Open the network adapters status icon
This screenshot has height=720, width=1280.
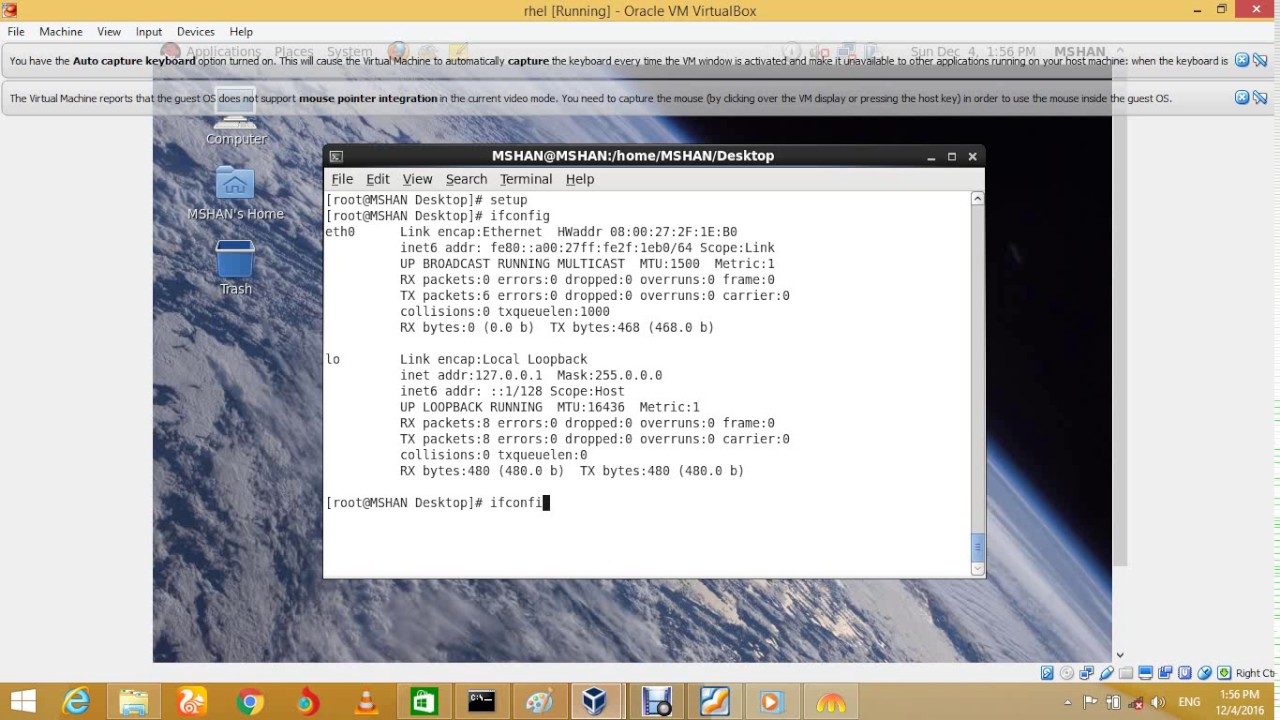click(1087, 673)
